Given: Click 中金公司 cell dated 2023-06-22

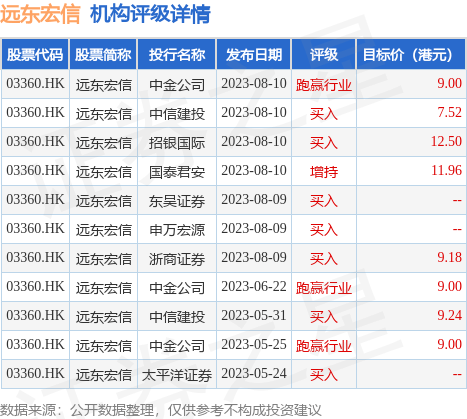Looking at the screenshot, I should click(x=177, y=287).
